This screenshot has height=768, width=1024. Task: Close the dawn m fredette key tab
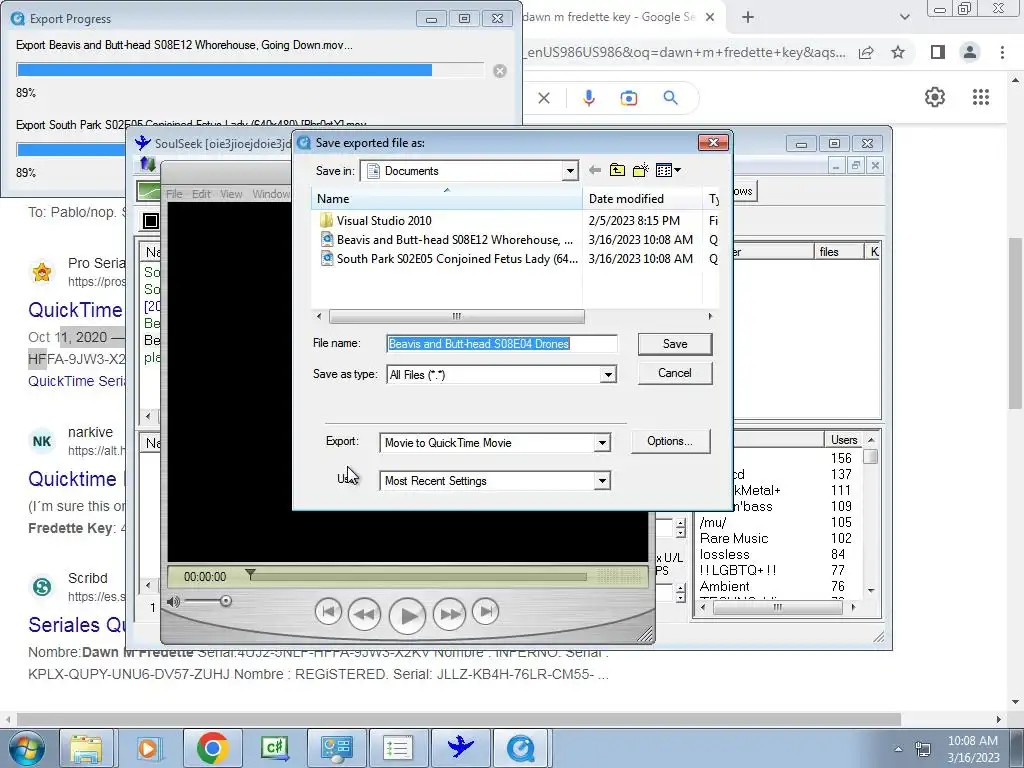pos(711,18)
